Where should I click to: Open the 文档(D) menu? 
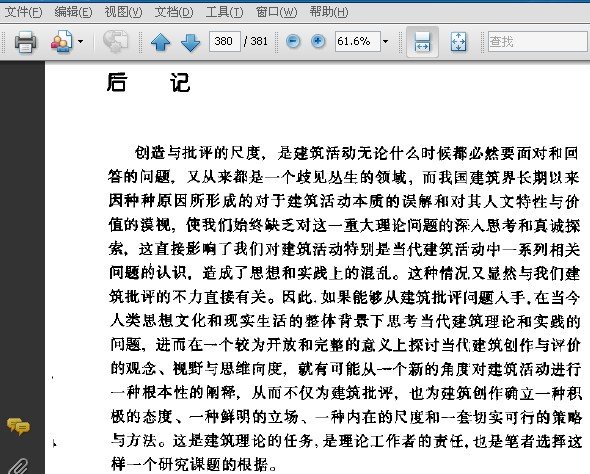click(173, 12)
